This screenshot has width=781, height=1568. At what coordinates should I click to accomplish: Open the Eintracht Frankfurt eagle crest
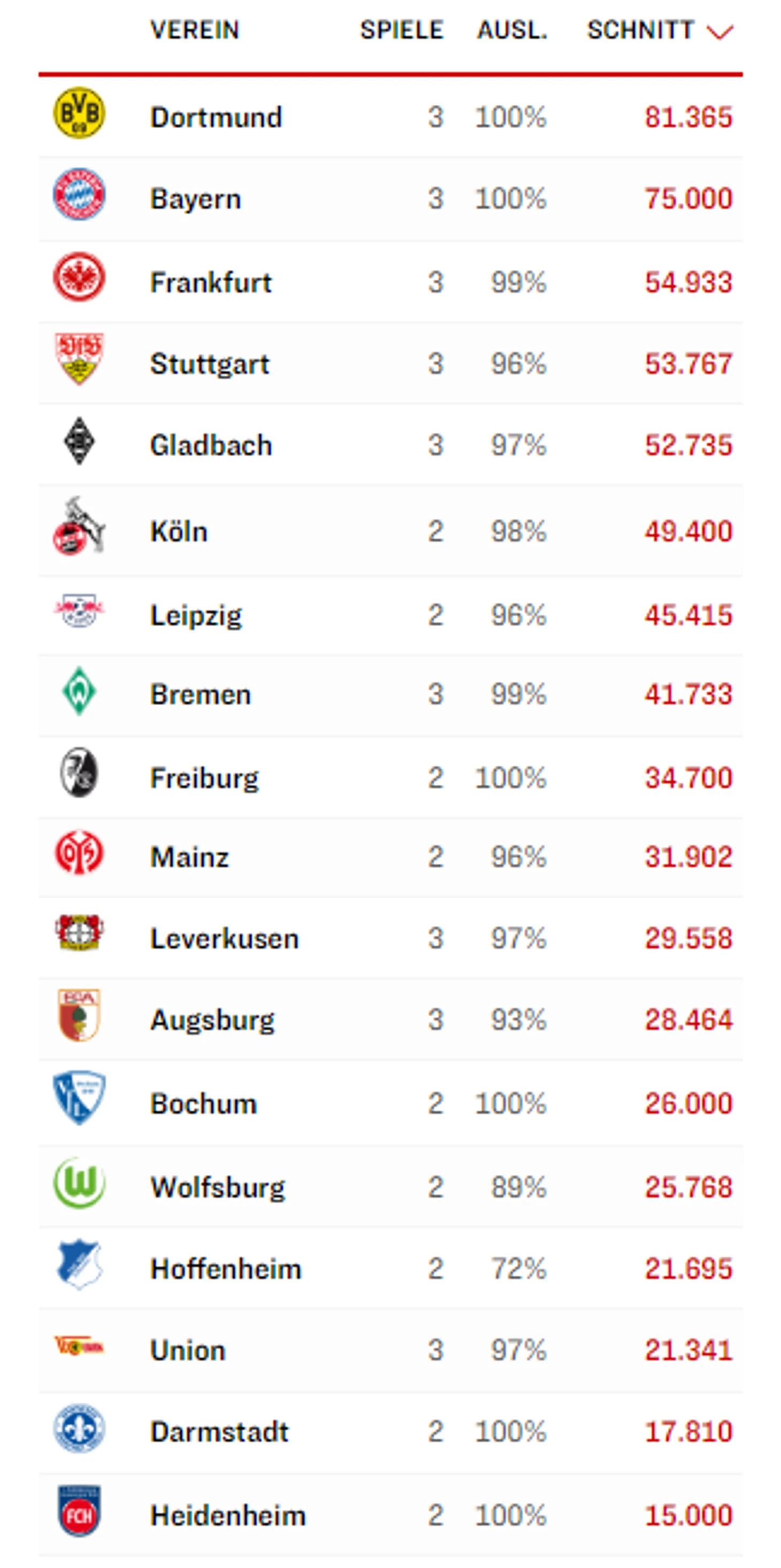point(79,277)
